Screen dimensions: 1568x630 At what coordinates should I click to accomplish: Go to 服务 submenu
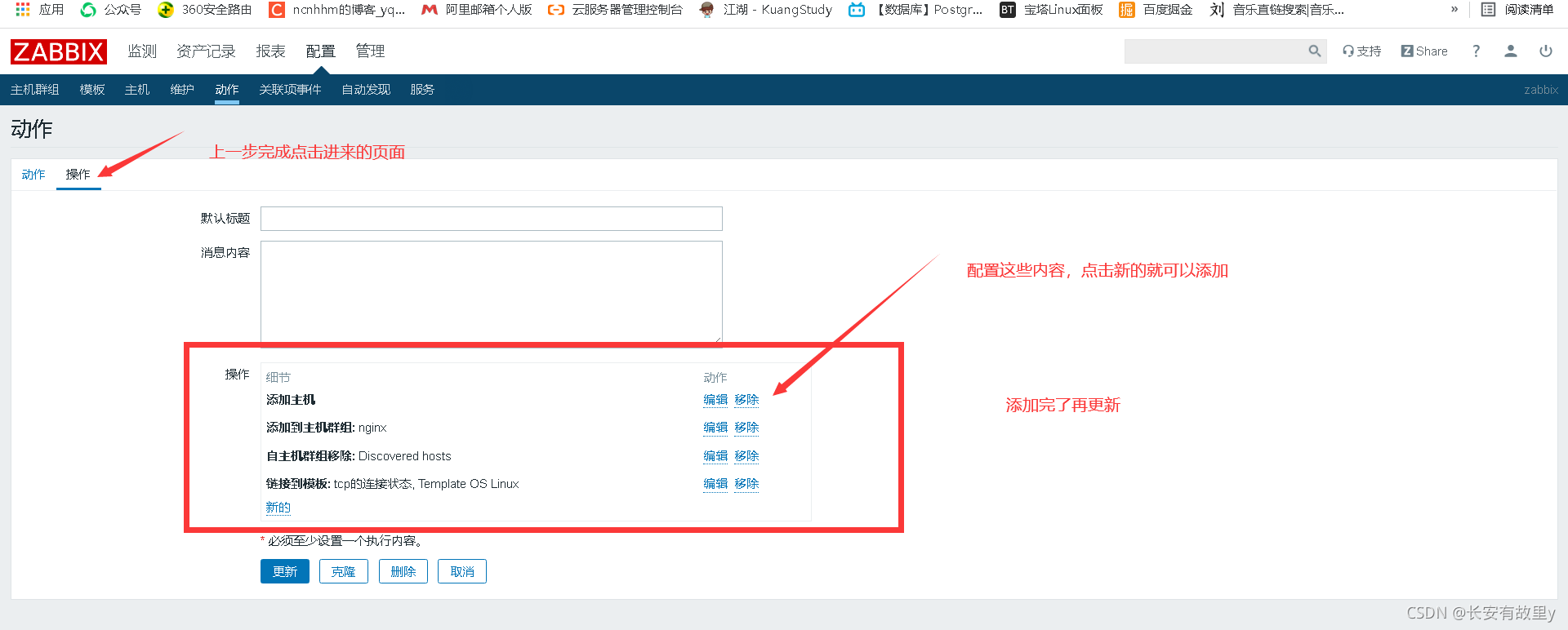pos(422,90)
